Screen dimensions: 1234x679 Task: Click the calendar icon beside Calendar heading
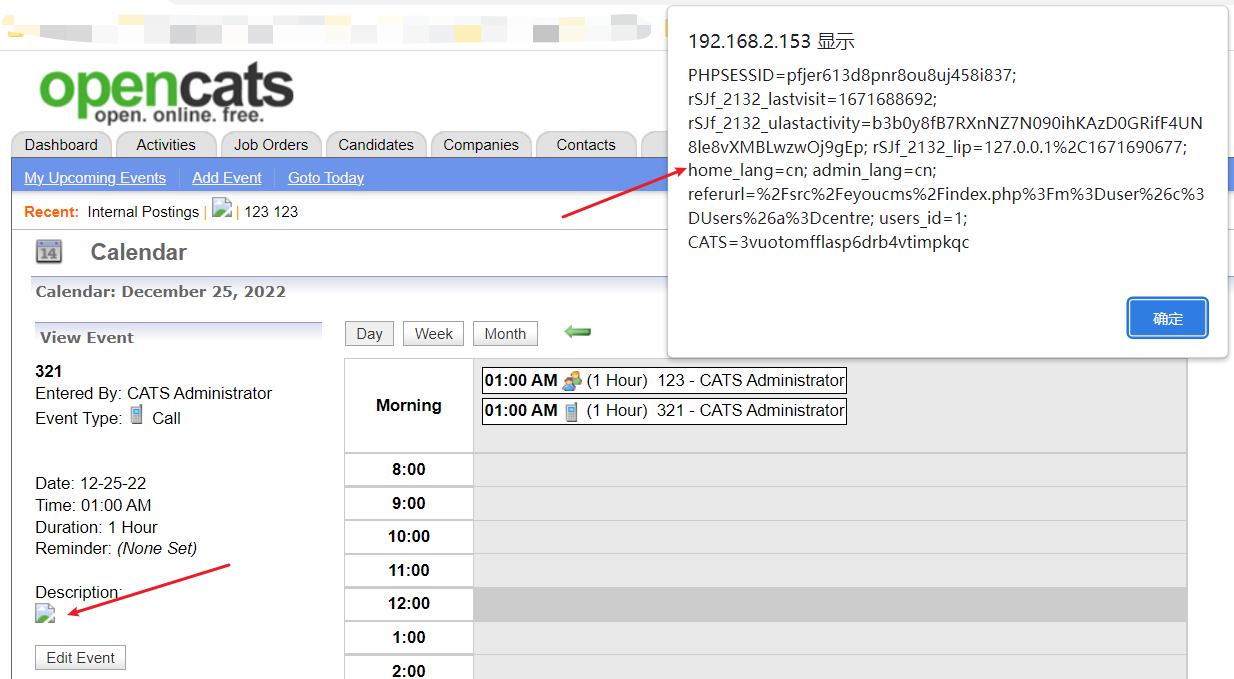(48, 251)
